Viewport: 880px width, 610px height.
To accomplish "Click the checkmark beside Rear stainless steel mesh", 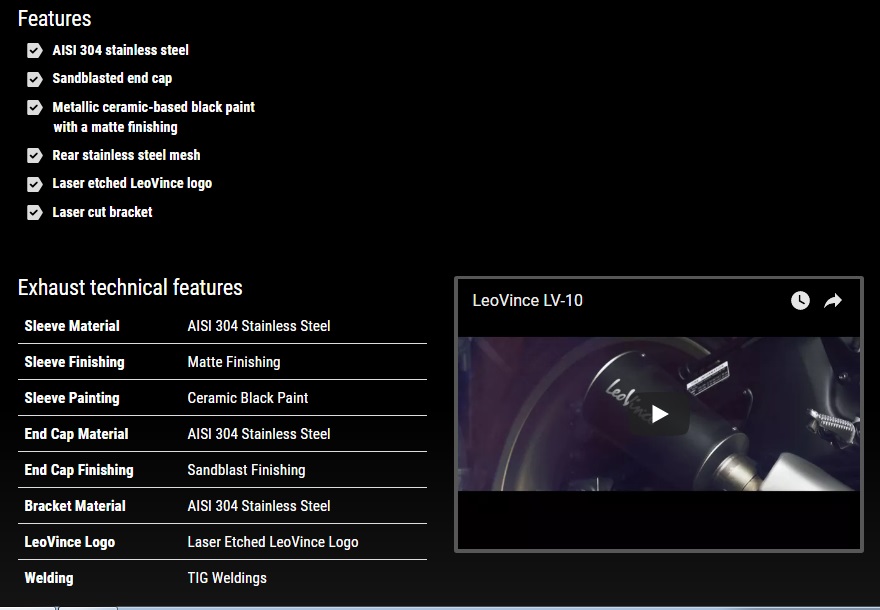I will click(34, 155).
